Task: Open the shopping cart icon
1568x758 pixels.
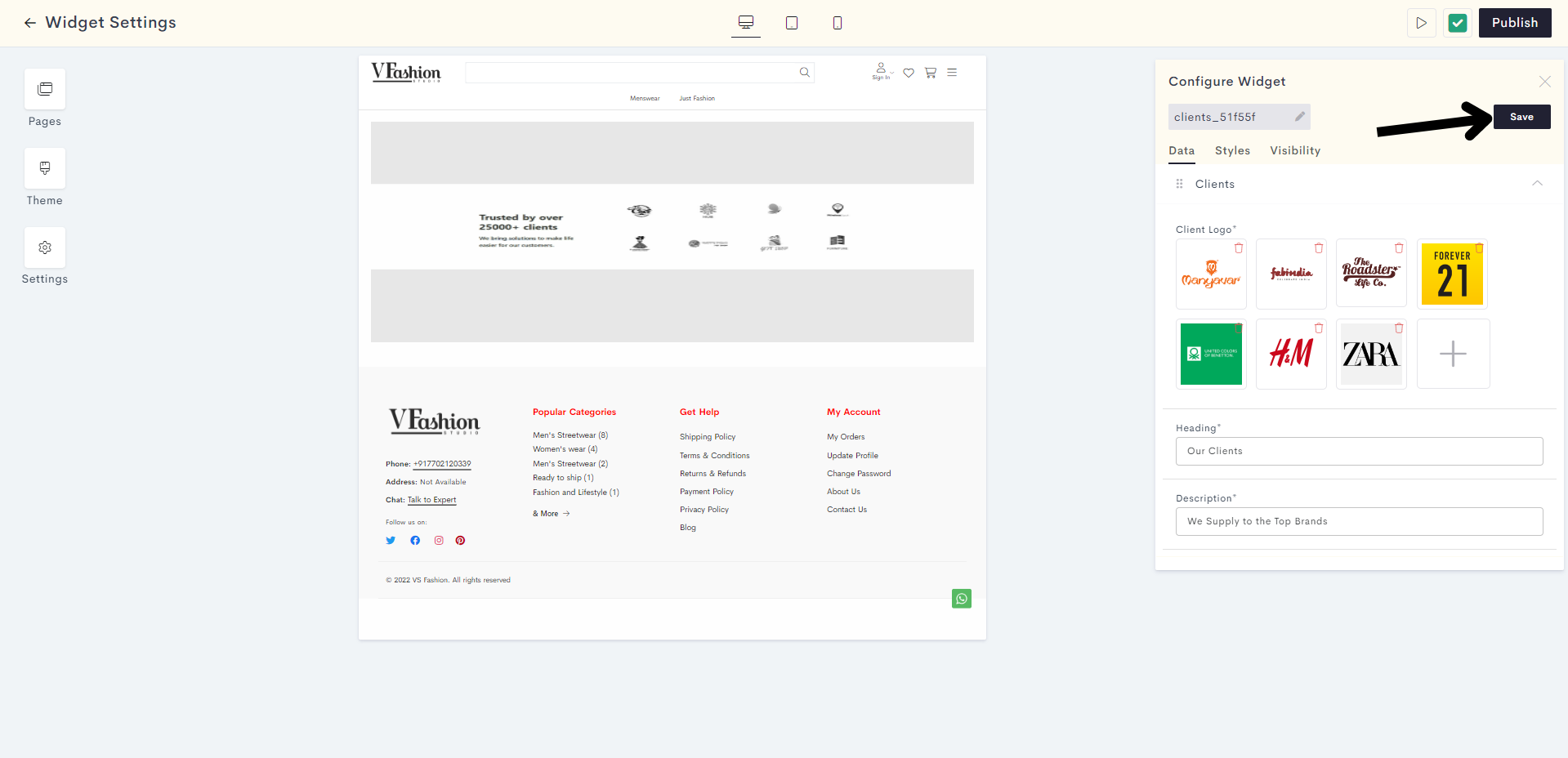Action: [930, 73]
